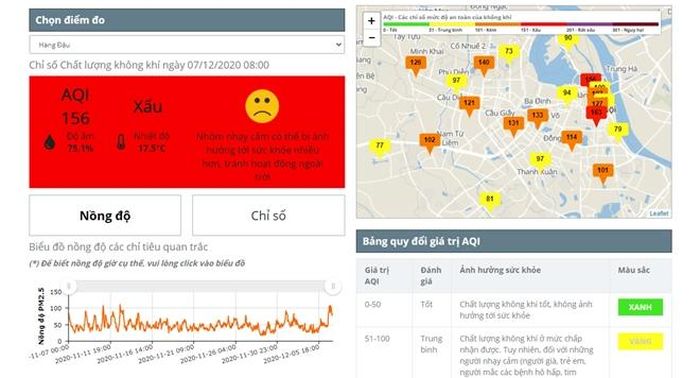This screenshot has height=378, width=700.
Task: Click the Biểu đồ nồng độ chart title
Action: tap(118, 247)
